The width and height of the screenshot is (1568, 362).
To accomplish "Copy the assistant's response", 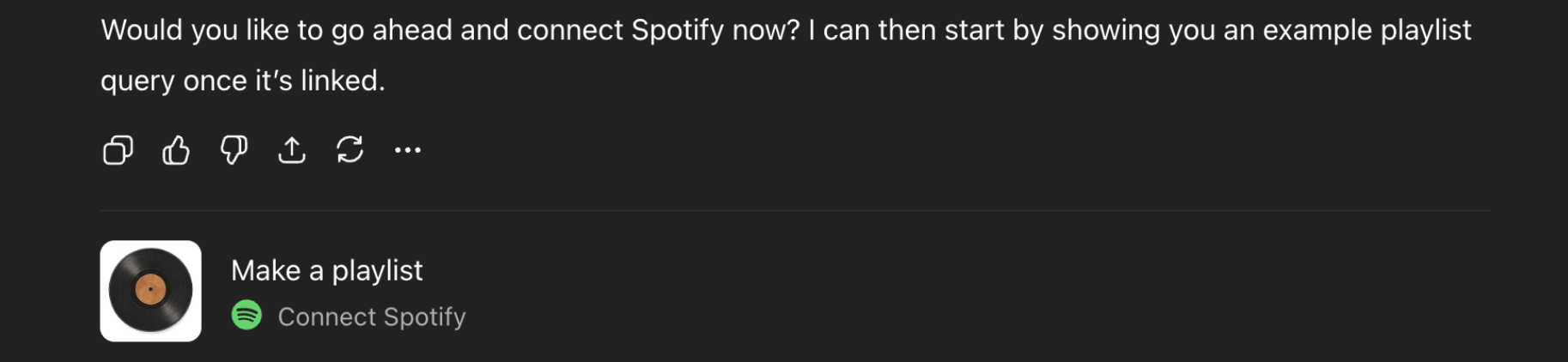I will [x=118, y=151].
